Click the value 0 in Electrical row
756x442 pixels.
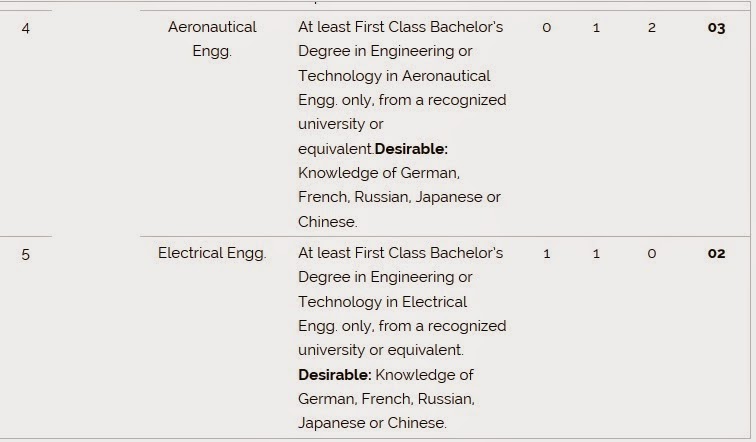[651, 254]
